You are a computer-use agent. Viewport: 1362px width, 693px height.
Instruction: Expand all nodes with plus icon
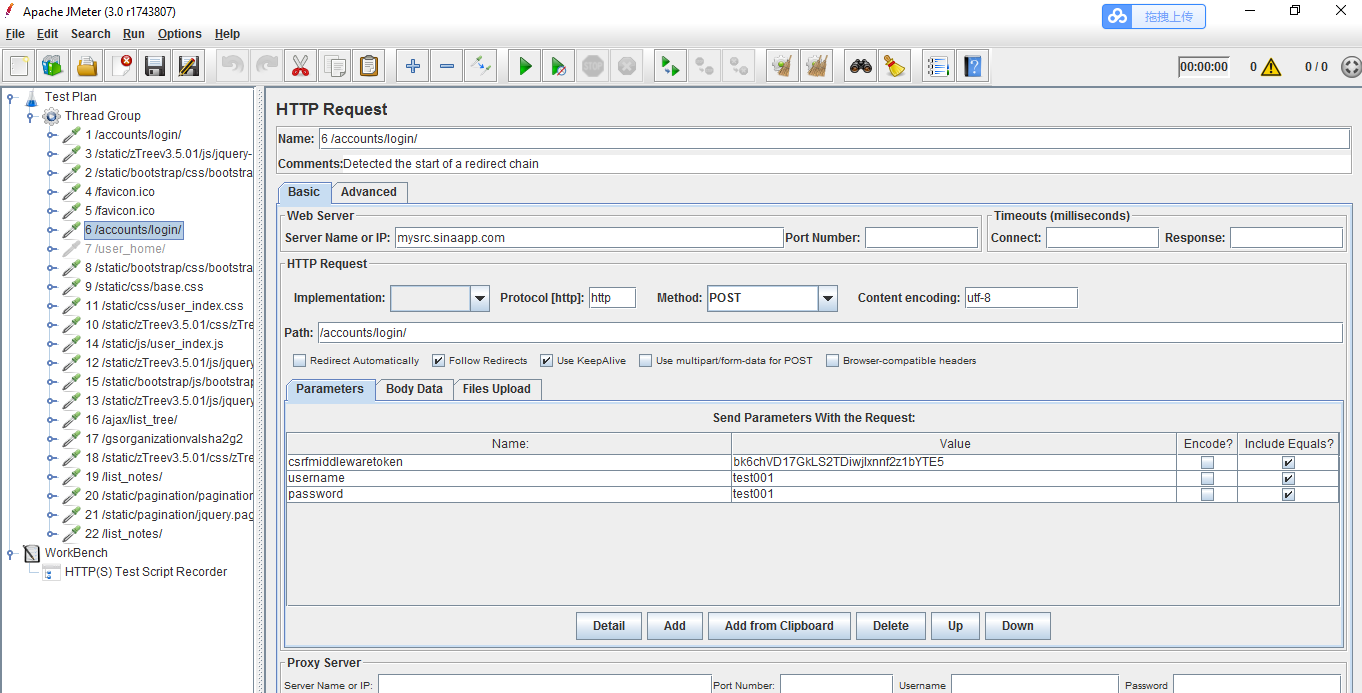click(412, 67)
